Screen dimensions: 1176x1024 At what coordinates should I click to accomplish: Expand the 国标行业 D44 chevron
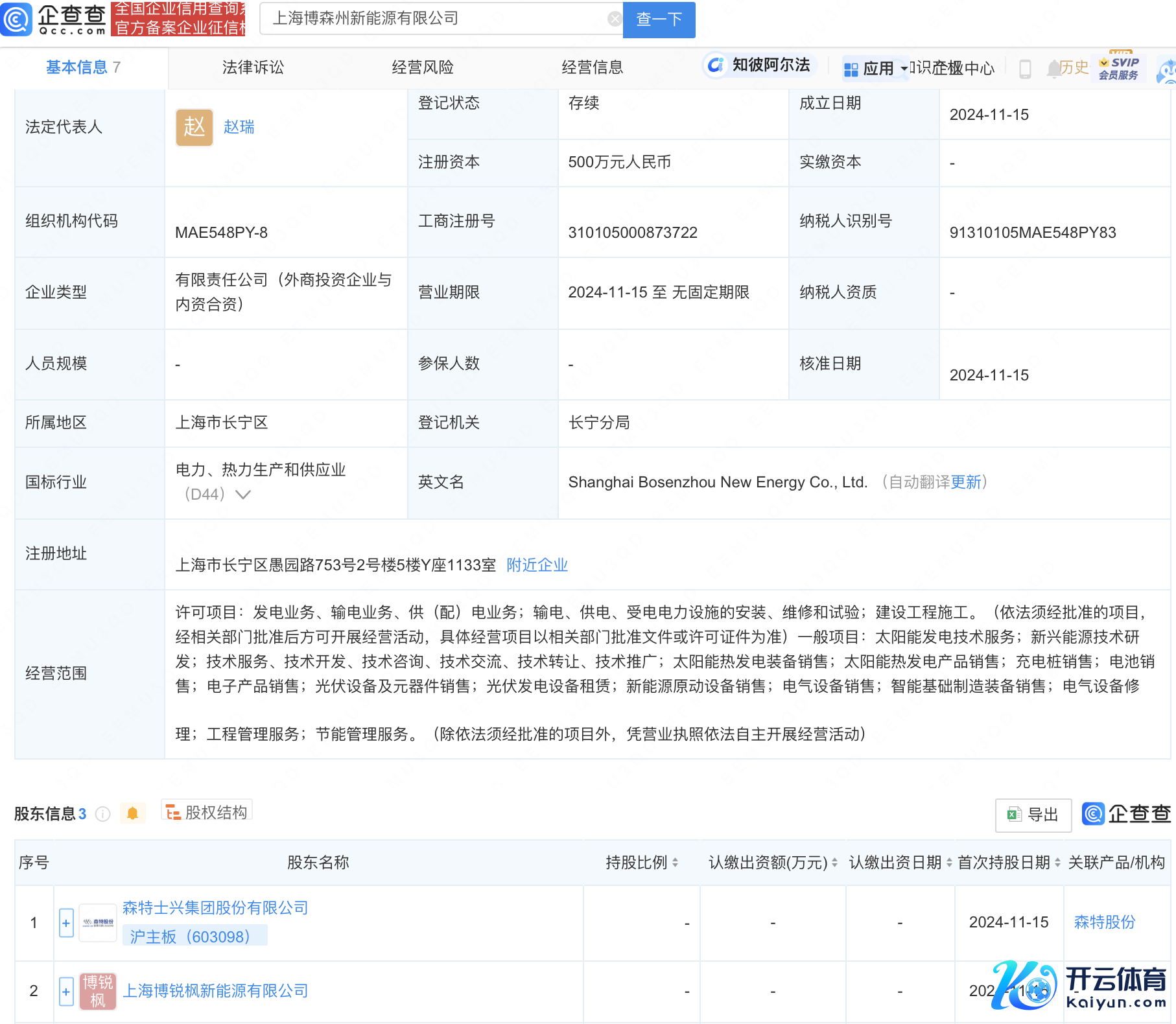pos(243,495)
